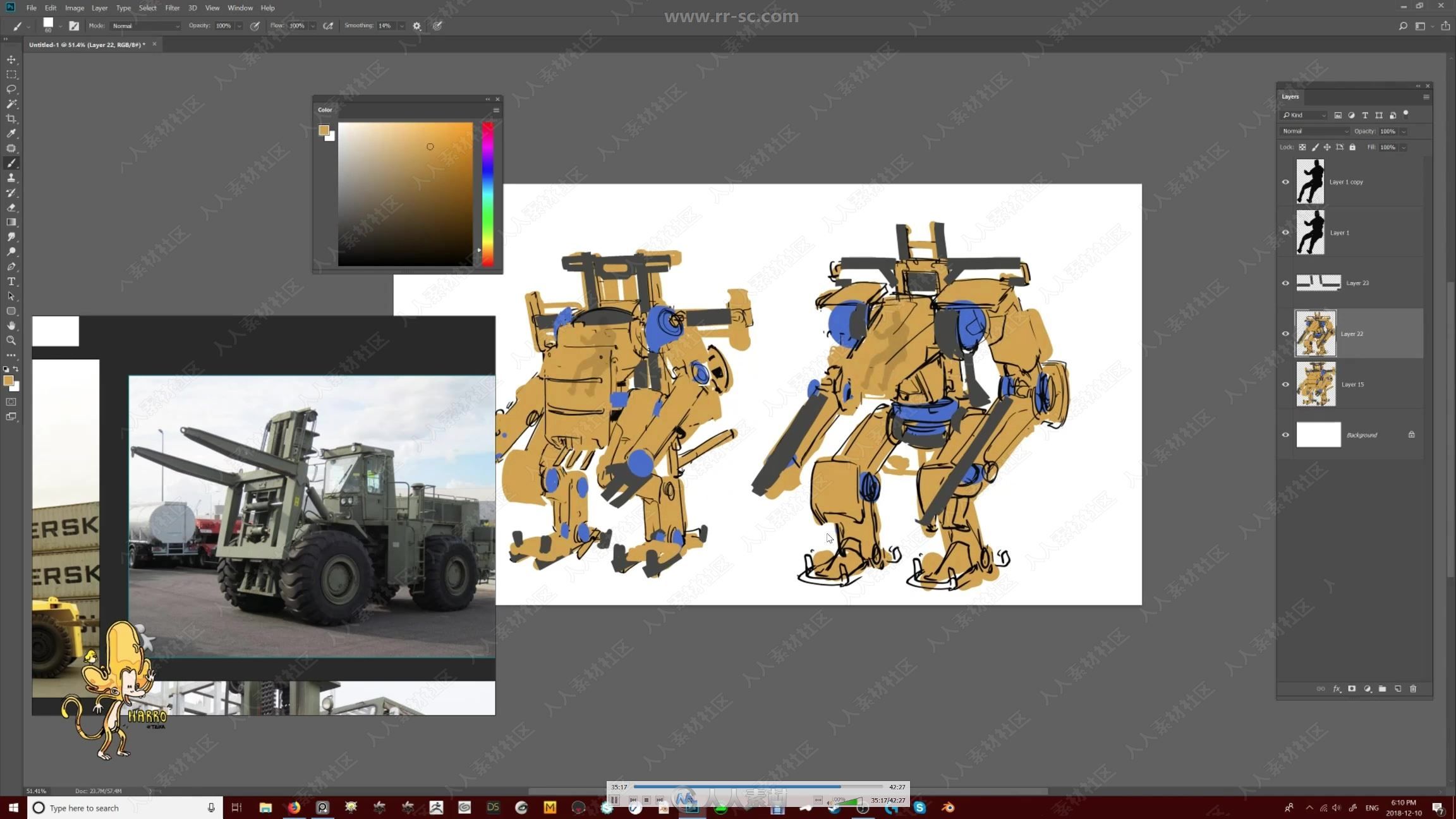This screenshot has width=1456, height=819.
Task: Select the Path Selection tool
Action: pos(11,296)
